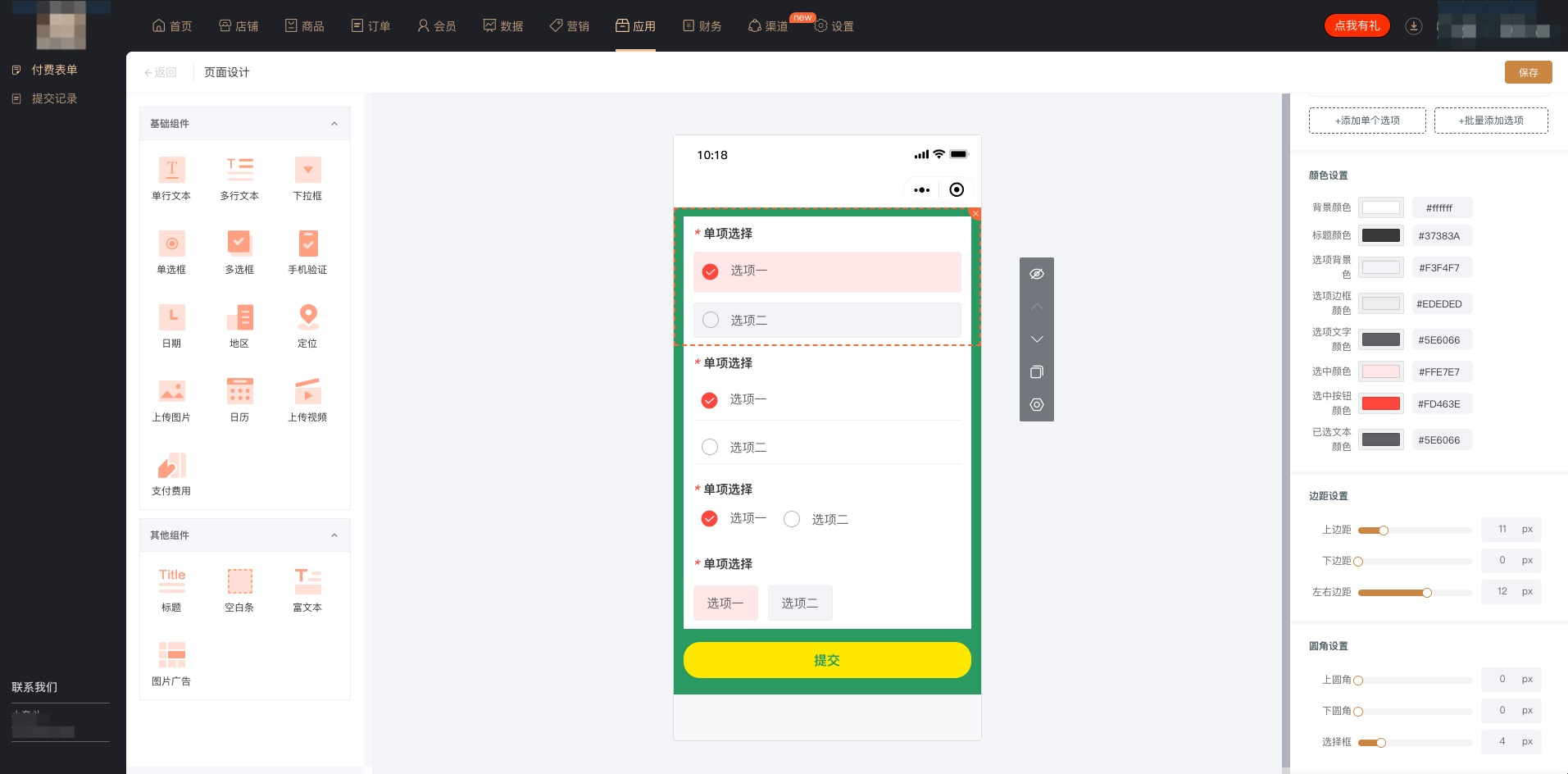Open 付费表单 in sidebar

[x=46, y=70]
